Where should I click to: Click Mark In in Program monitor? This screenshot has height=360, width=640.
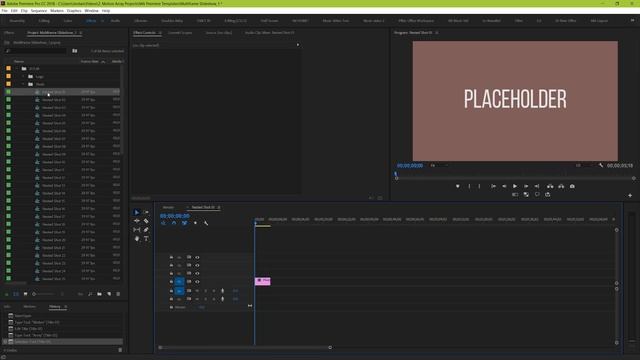[469, 187]
